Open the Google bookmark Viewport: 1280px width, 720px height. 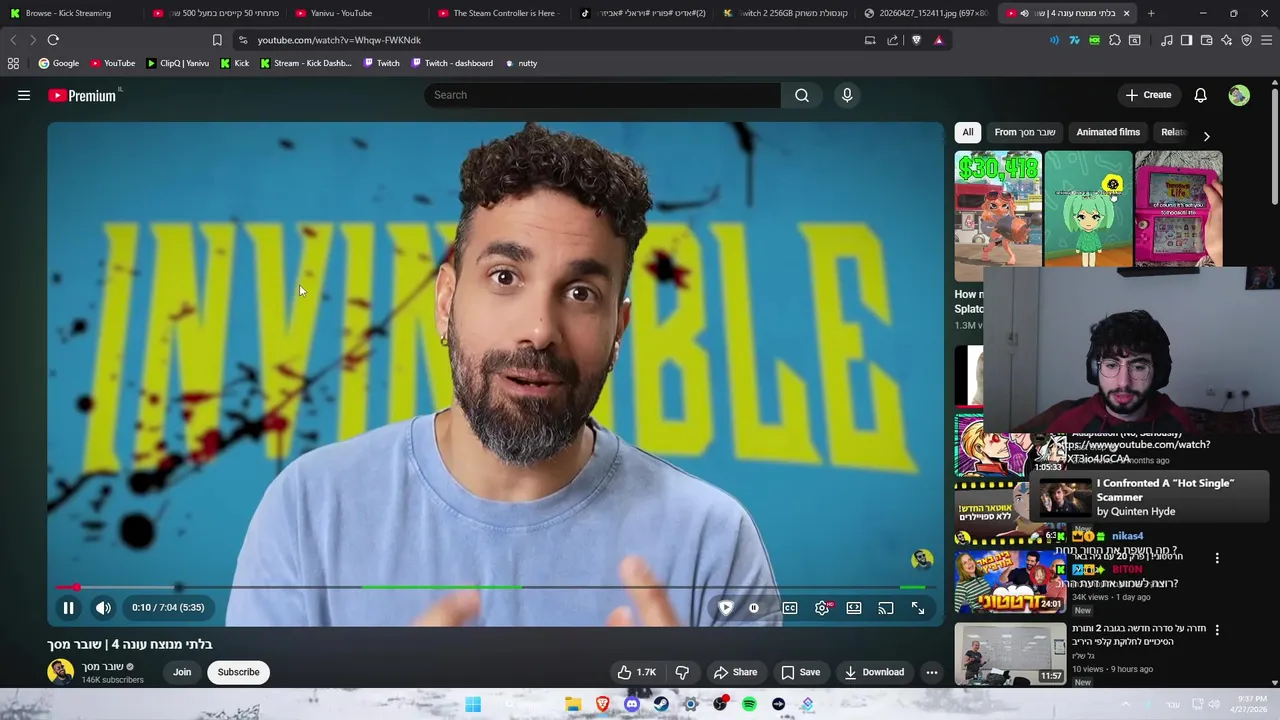point(58,63)
